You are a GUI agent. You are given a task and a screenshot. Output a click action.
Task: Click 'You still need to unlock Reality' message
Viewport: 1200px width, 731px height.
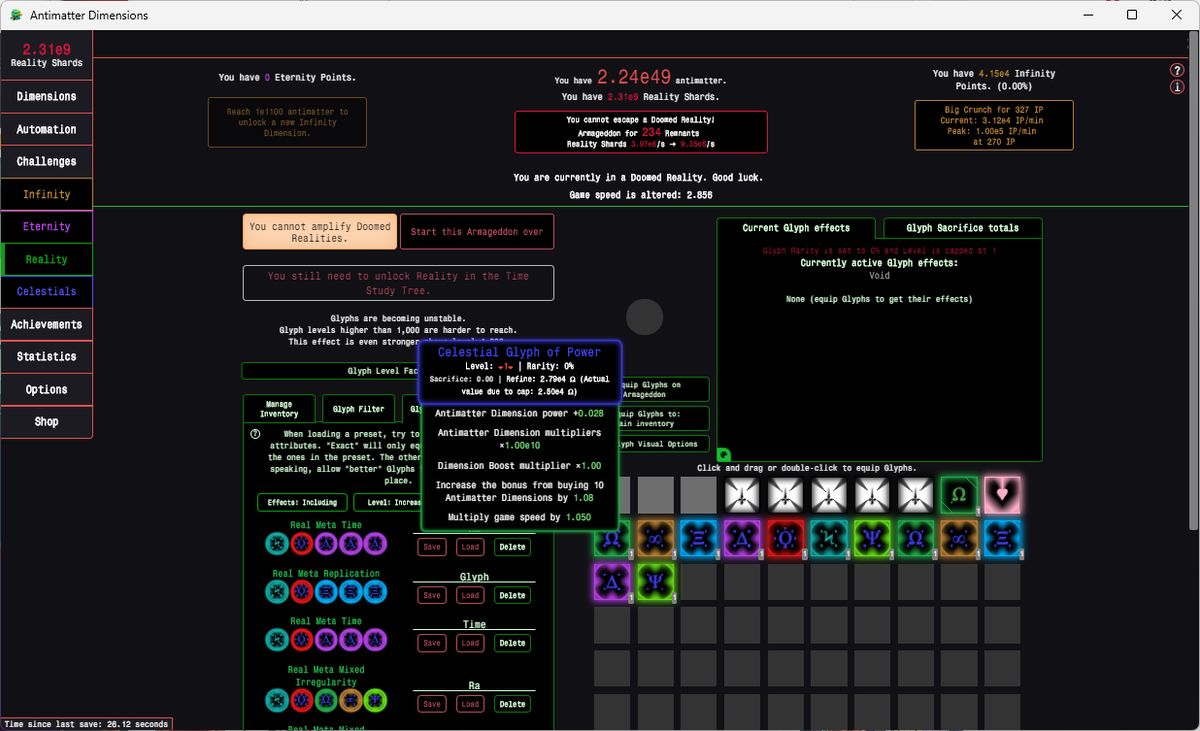[398, 283]
